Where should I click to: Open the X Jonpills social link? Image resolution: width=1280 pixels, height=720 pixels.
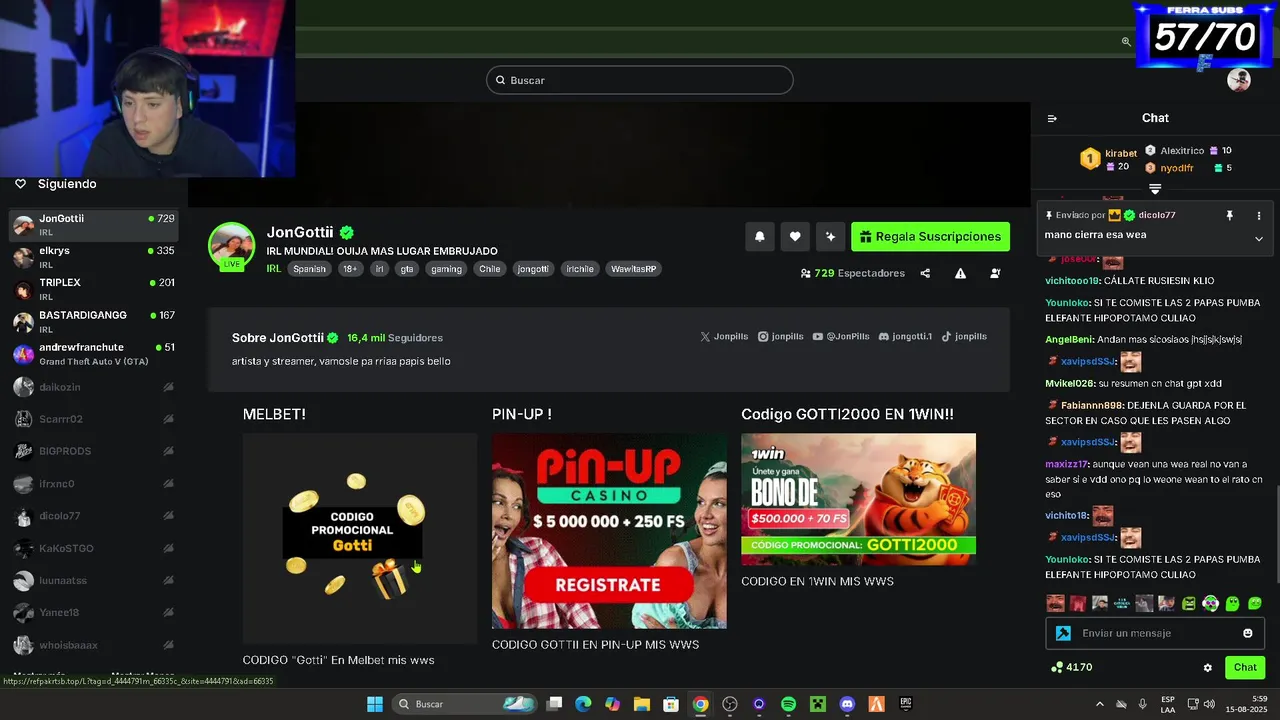(724, 337)
